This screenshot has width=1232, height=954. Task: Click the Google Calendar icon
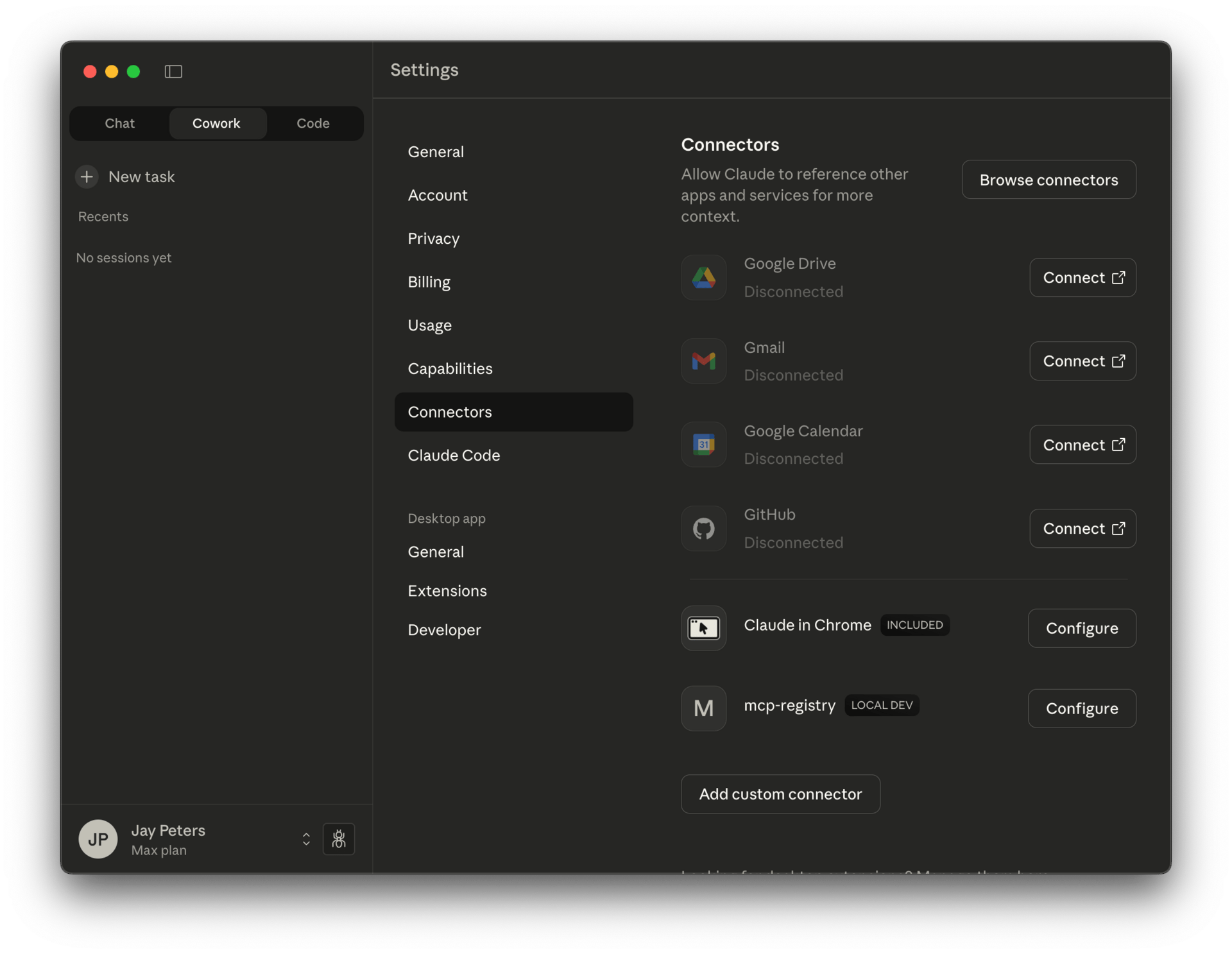[x=703, y=445]
